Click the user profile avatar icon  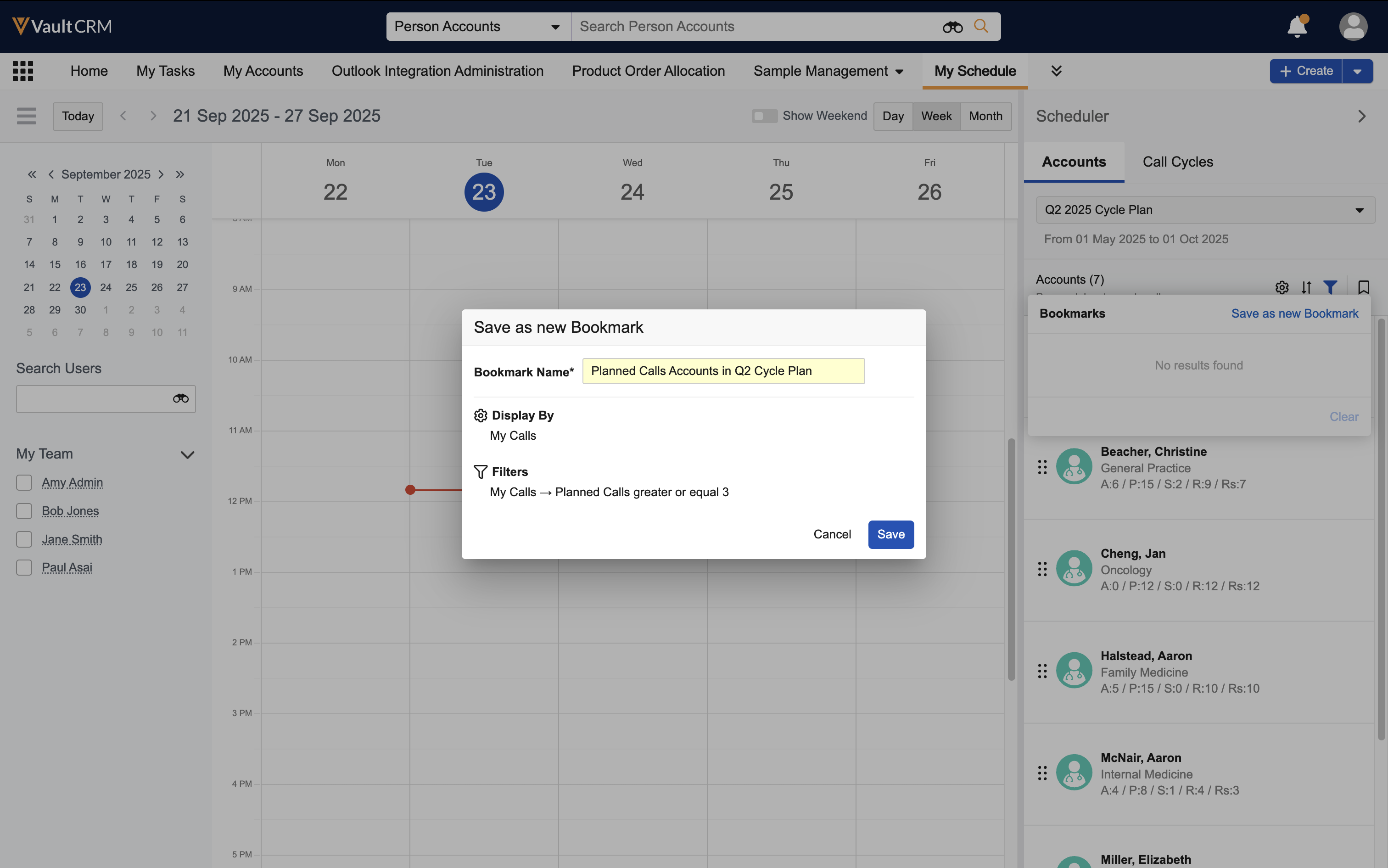pos(1353,27)
